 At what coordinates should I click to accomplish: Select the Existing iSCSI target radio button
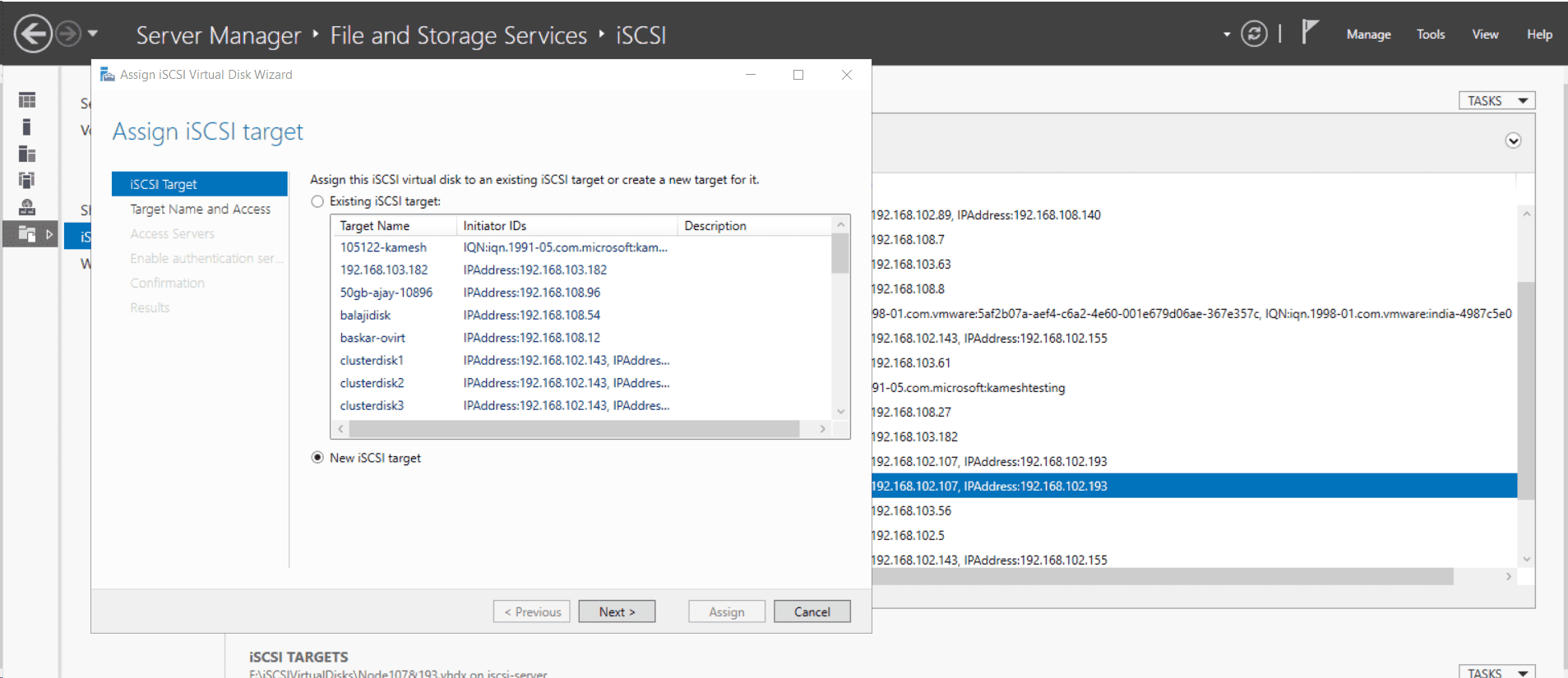point(317,201)
